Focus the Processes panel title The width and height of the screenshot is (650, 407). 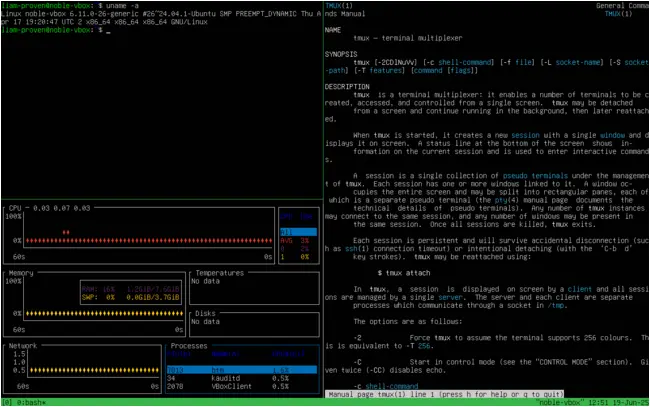coord(189,346)
